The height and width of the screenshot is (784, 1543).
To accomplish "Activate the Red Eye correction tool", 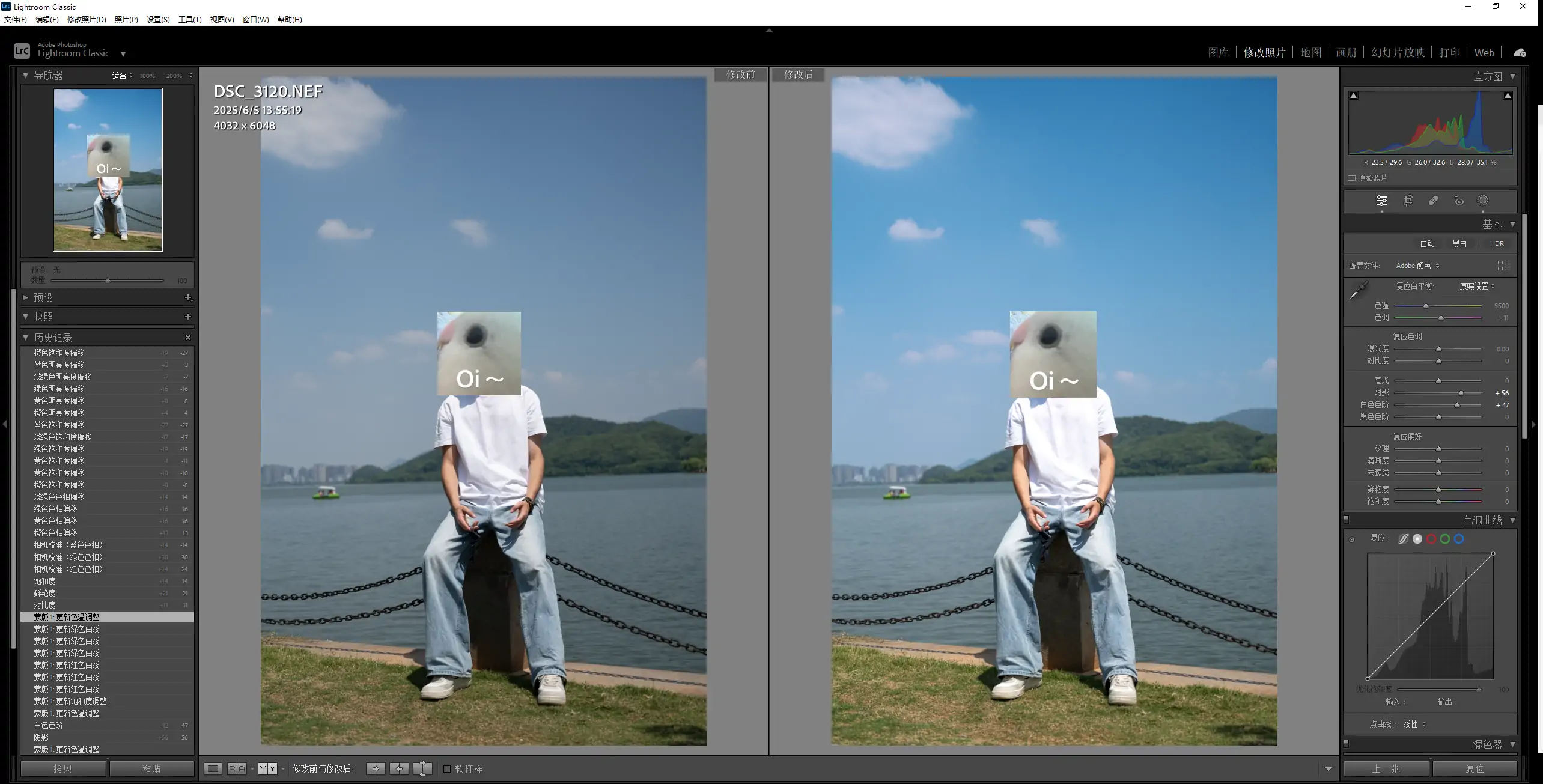I will pyautogui.click(x=1459, y=201).
